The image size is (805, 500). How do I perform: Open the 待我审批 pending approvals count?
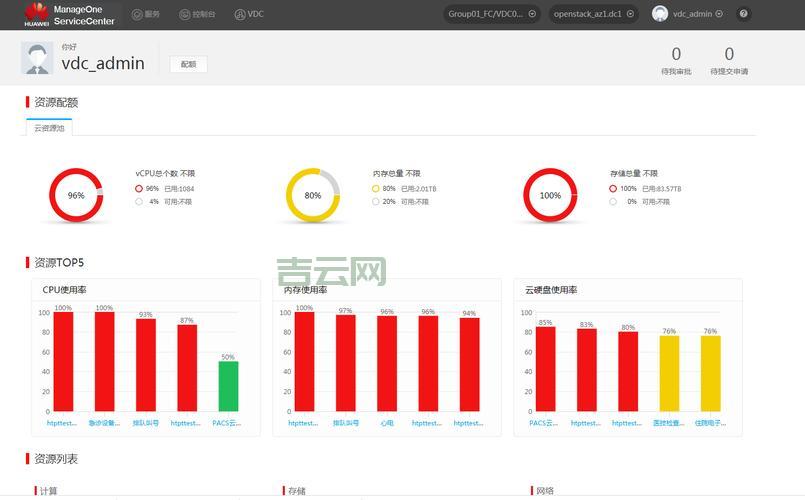(676, 55)
